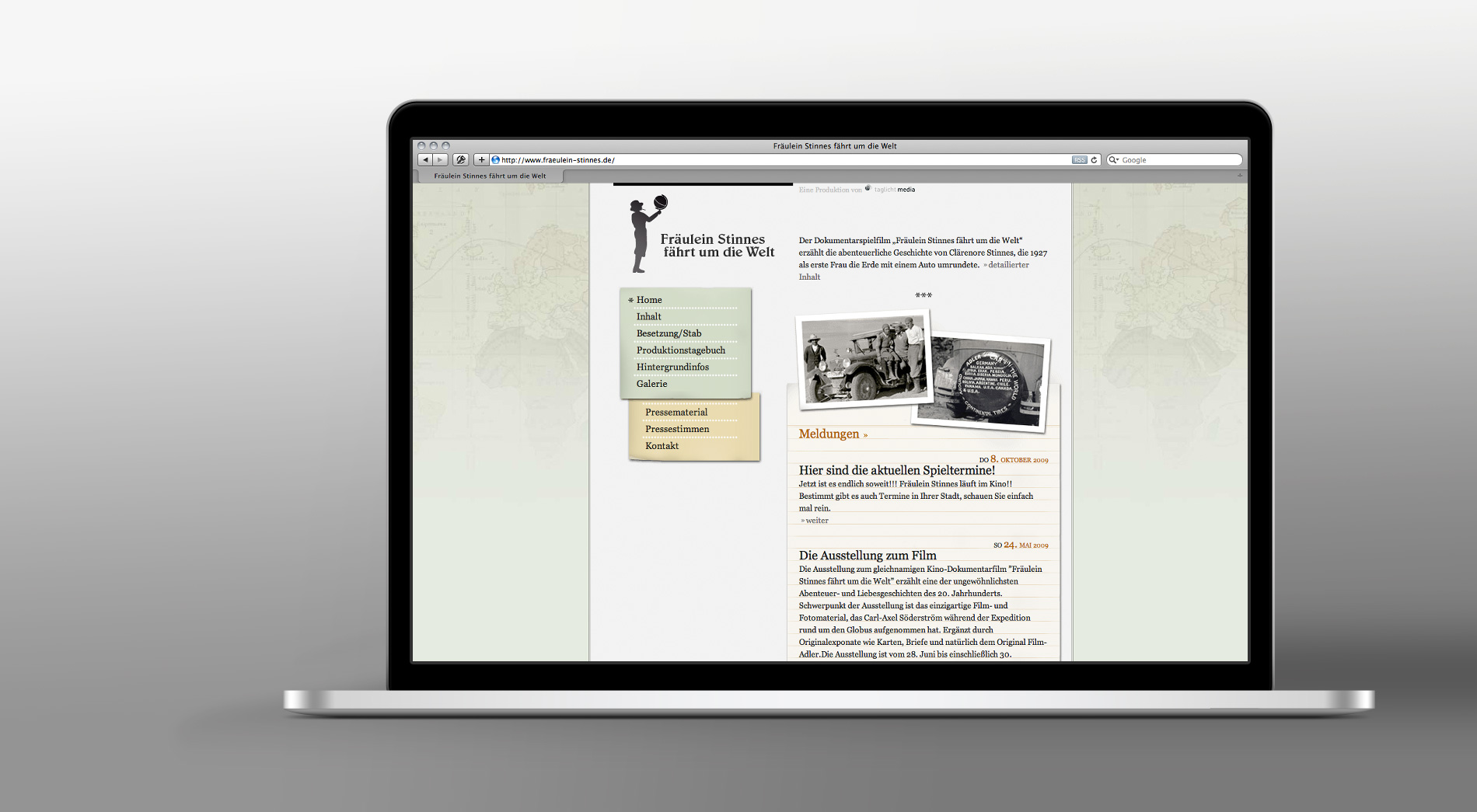Select Galerie in the green menu
This screenshot has height=812, width=1477.
(651, 384)
